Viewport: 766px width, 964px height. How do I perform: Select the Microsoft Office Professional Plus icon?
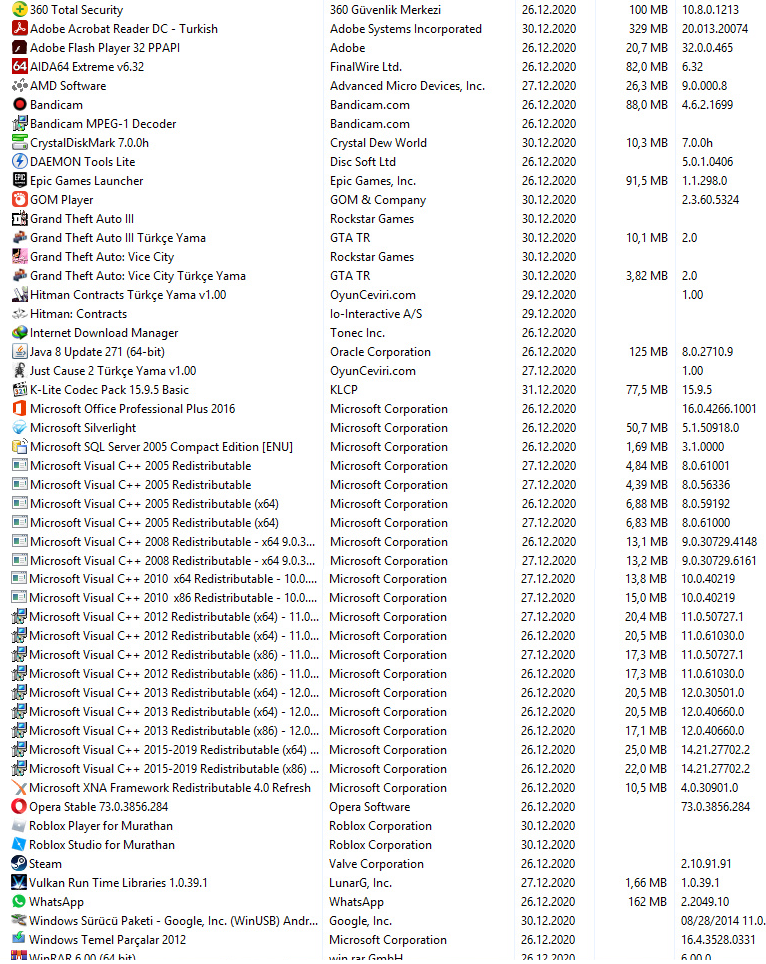(x=20, y=409)
